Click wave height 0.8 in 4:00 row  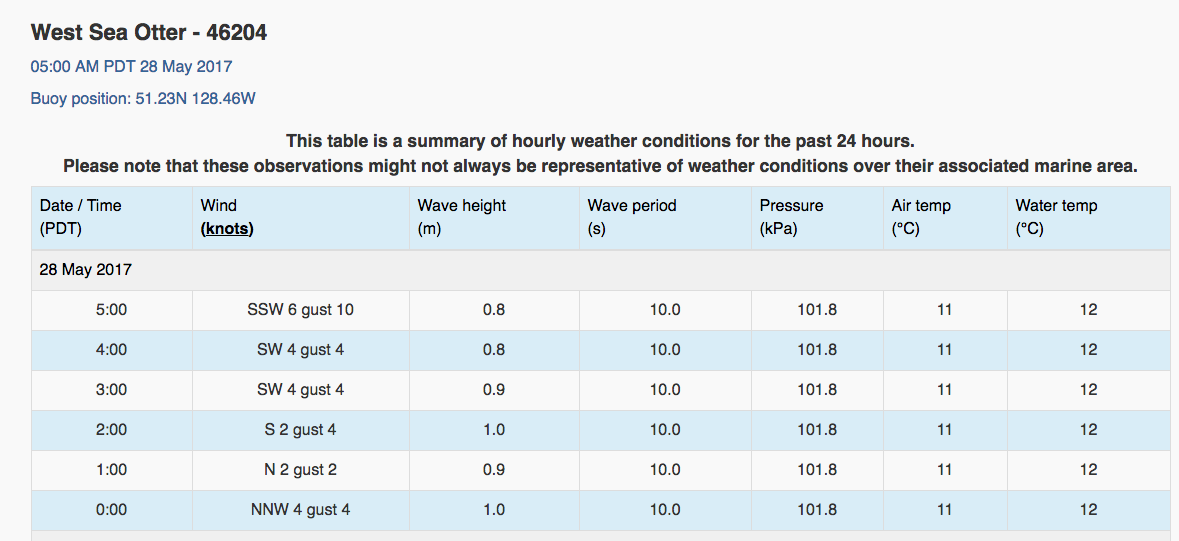[x=494, y=350]
